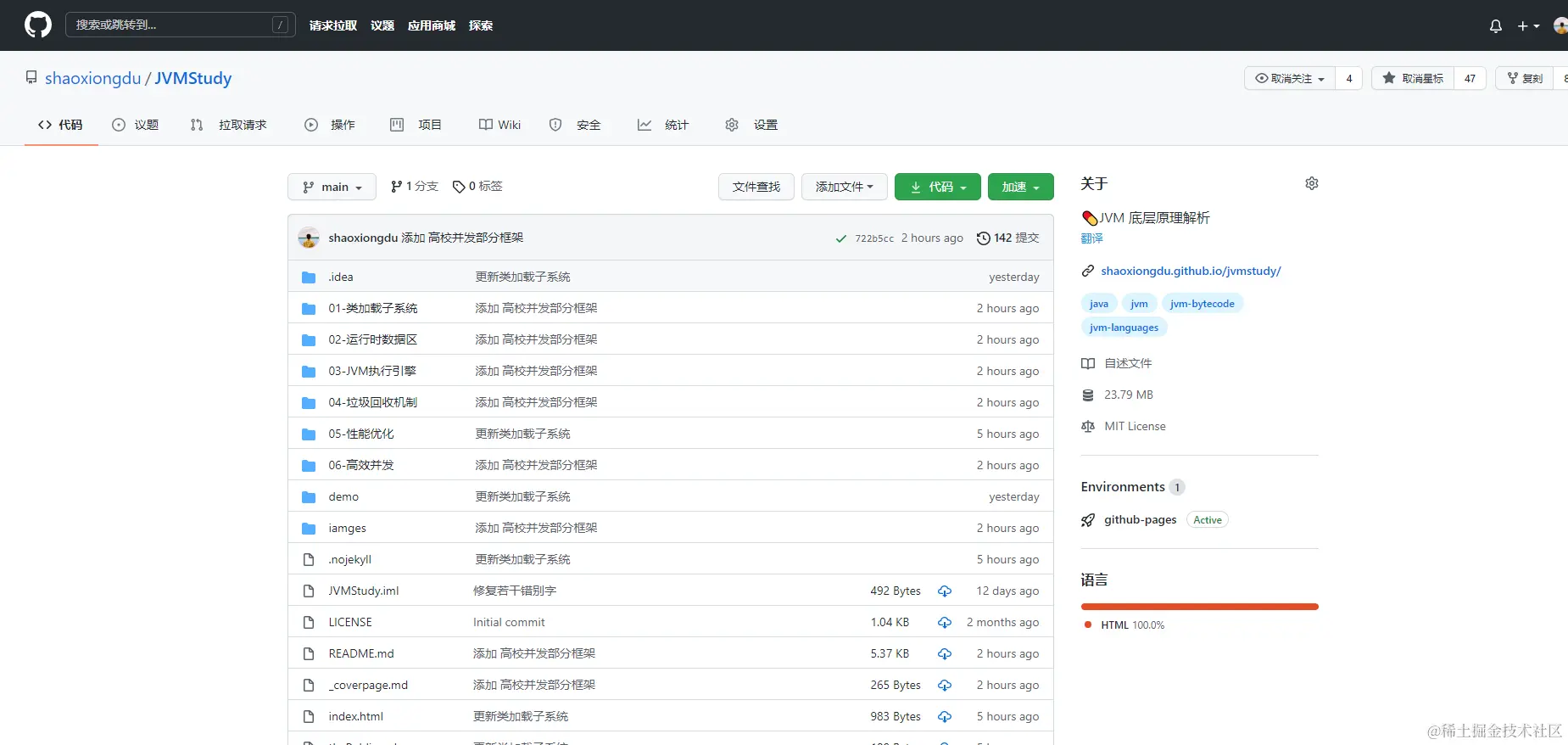Open the notifications bell
1568x745 pixels.
1496,26
